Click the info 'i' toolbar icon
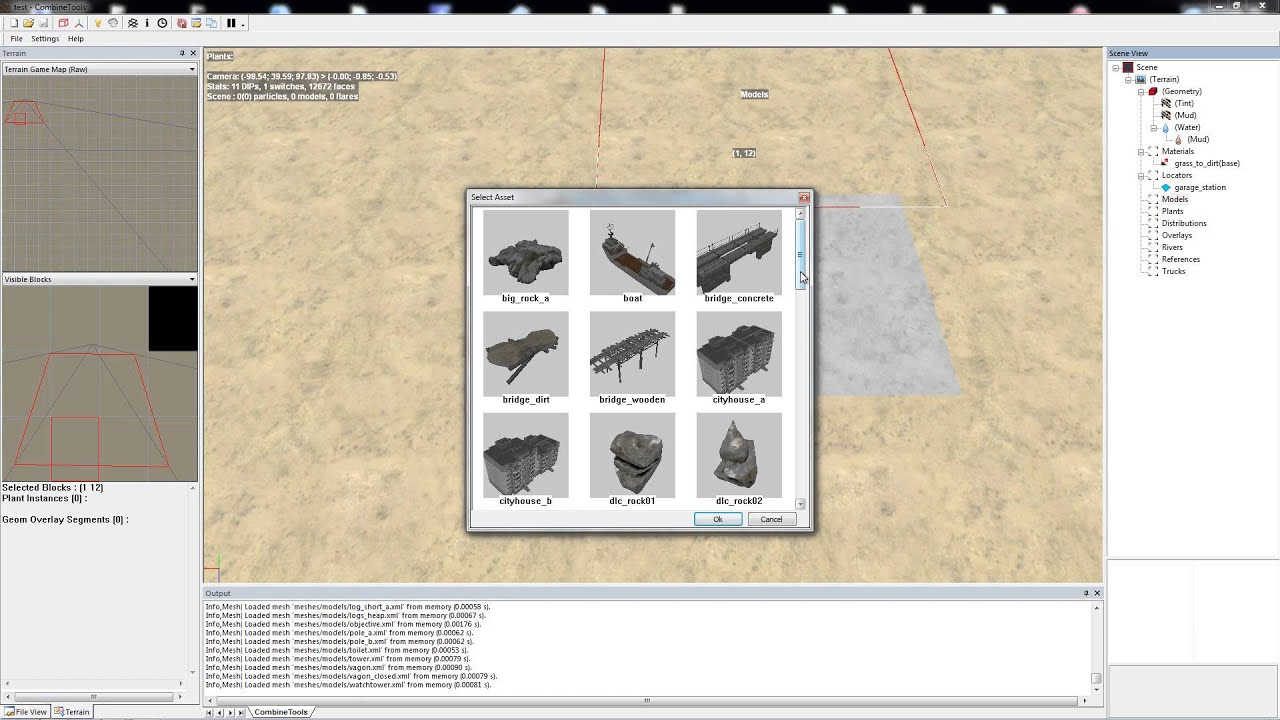1280x720 pixels. (147, 23)
